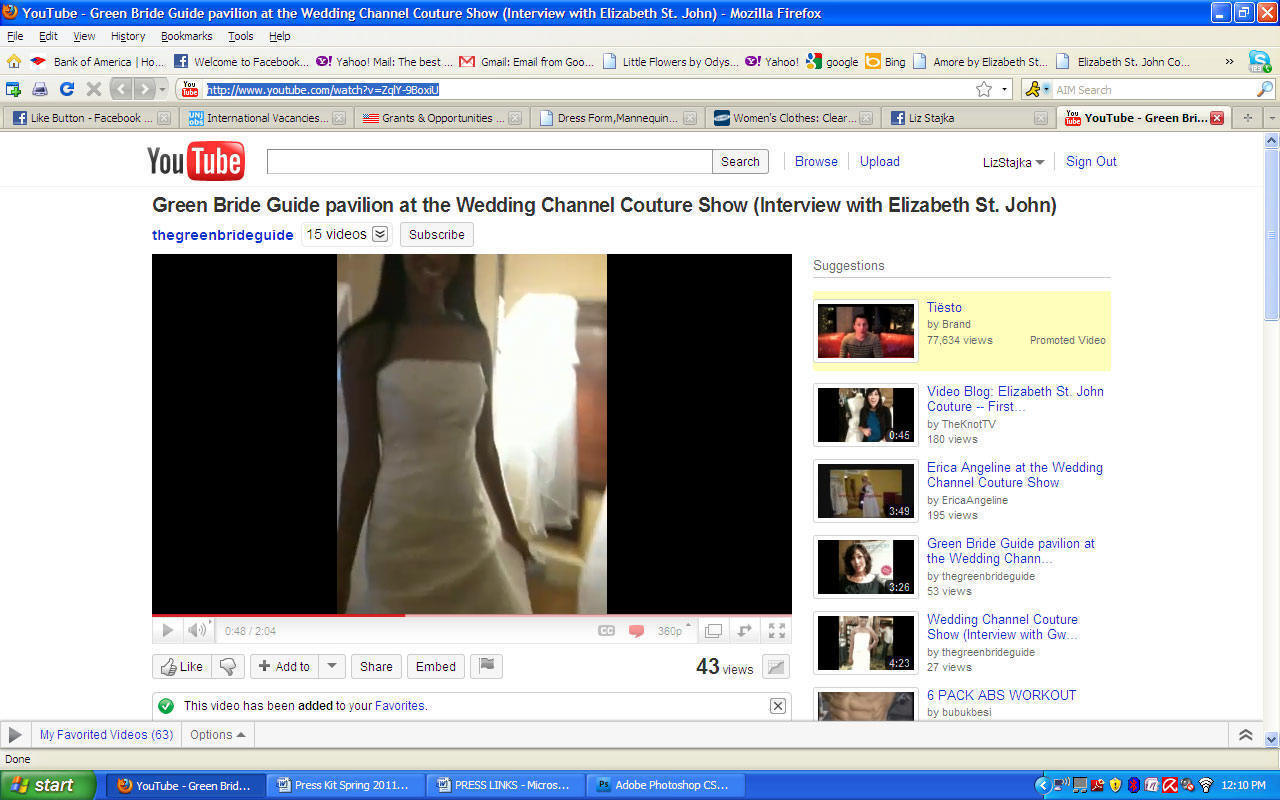Open the Gmail bookmark

526,61
